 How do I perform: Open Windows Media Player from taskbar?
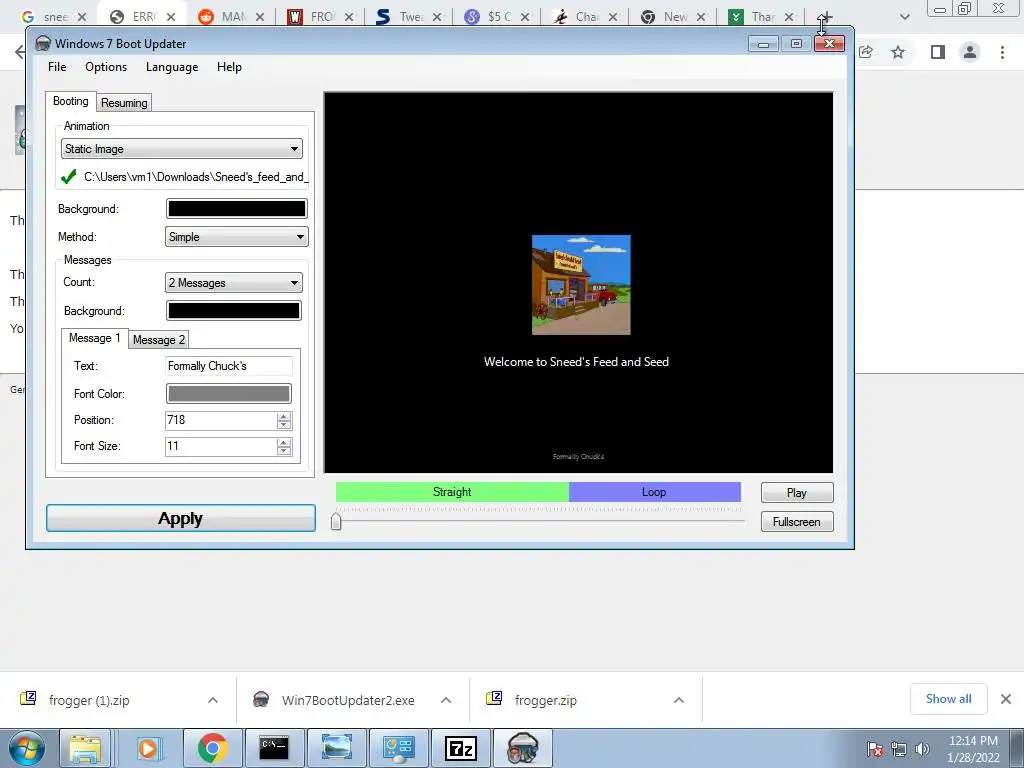coord(148,748)
